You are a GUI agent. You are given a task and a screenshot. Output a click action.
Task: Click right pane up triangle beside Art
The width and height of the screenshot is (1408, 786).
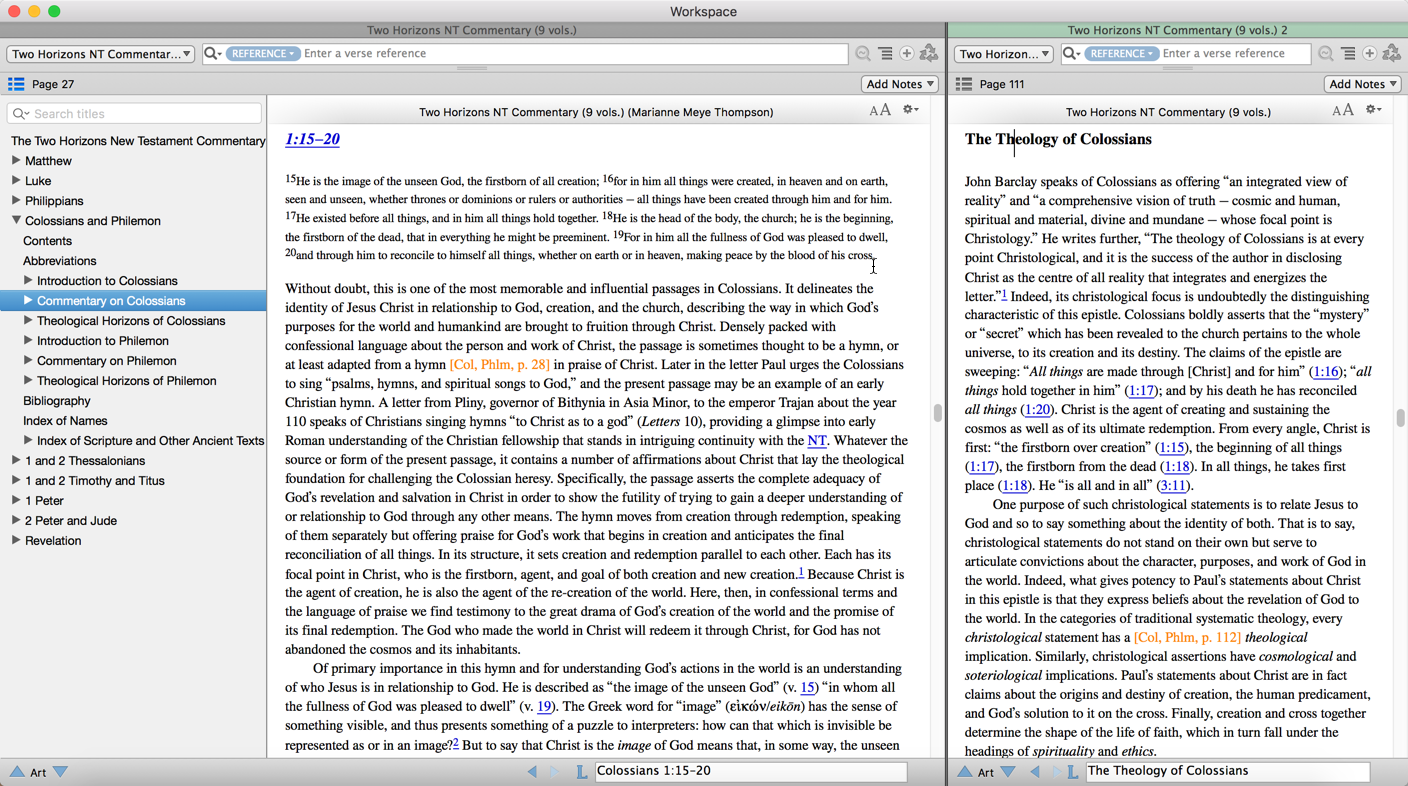point(964,771)
